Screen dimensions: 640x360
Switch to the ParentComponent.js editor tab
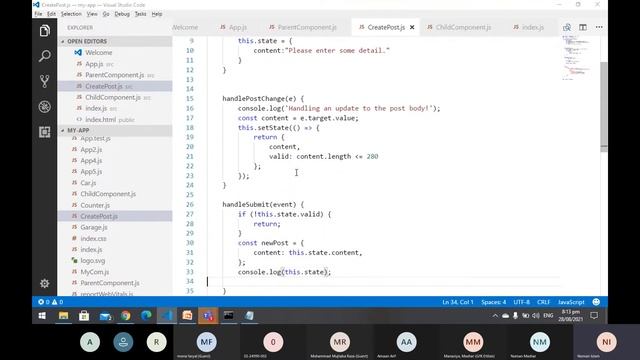(303, 27)
